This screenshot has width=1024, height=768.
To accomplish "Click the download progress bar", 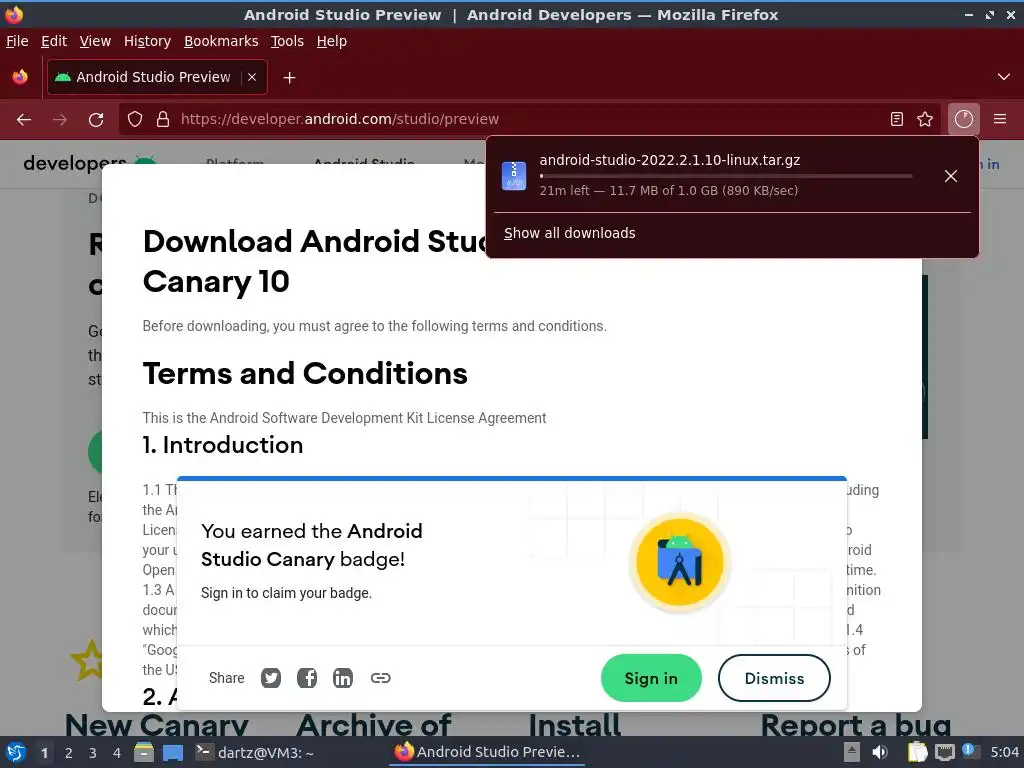I will (x=726, y=176).
